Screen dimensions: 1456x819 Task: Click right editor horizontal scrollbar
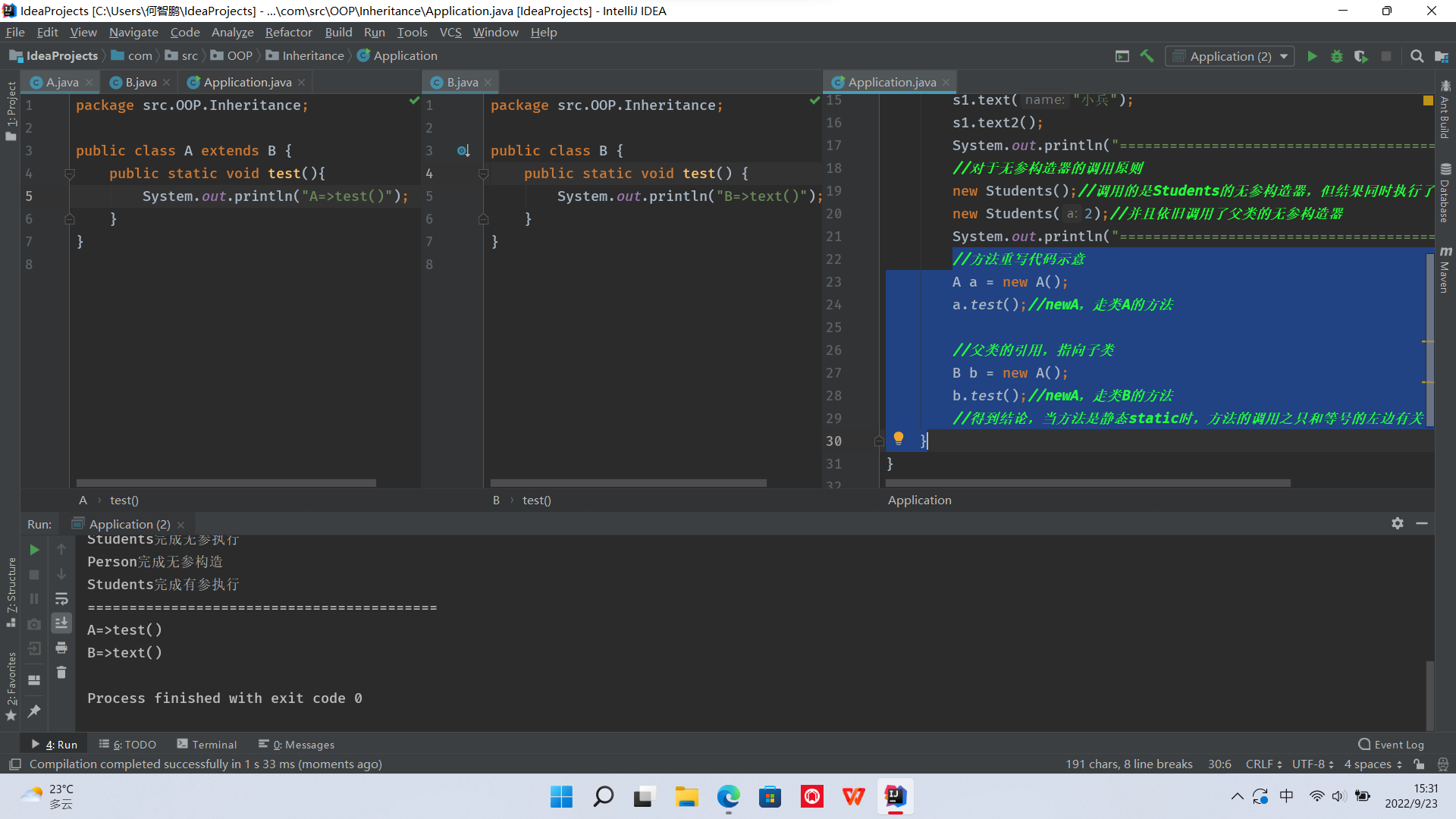[1087, 483]
